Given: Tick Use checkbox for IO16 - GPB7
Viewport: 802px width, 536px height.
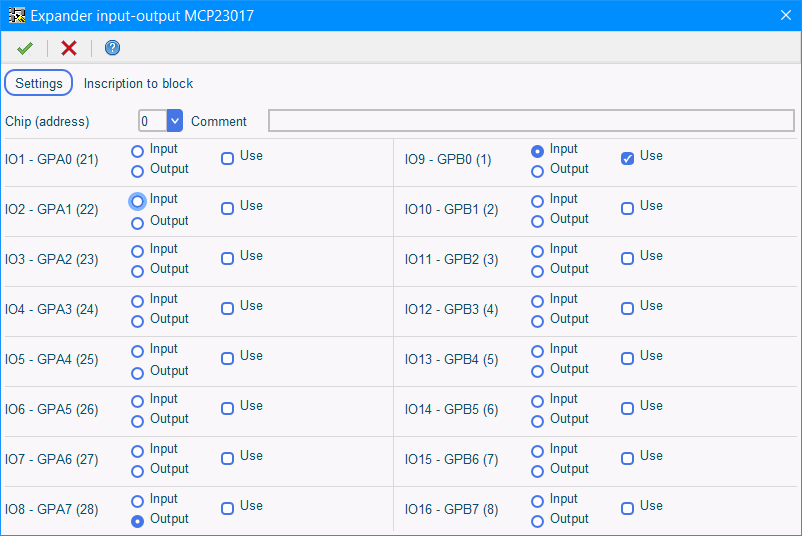Looking at the screenshot, I should (x=628, y=508).
